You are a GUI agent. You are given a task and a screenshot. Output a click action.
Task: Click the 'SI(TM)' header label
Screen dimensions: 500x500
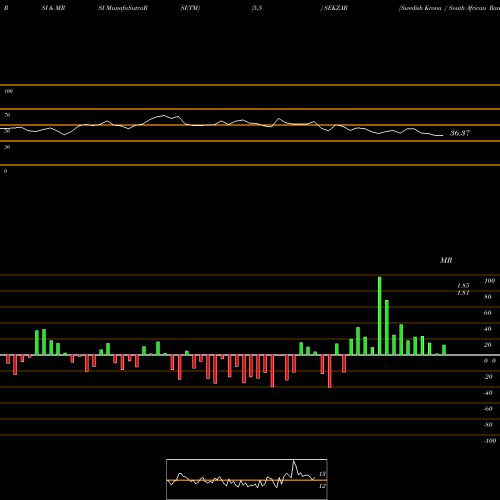click(x=190, y=8)
